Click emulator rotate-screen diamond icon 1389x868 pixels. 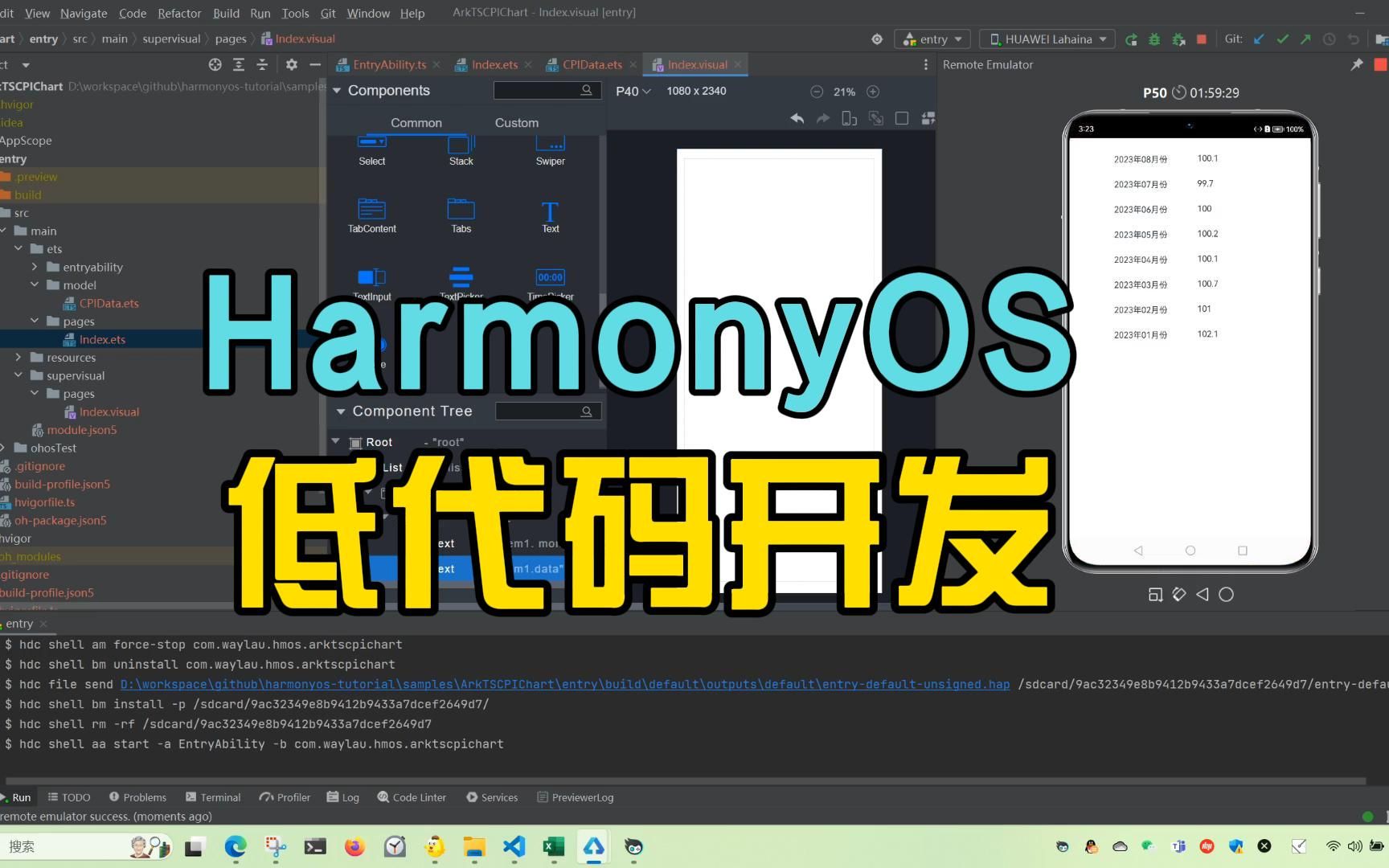click(x=1178, y=595)
